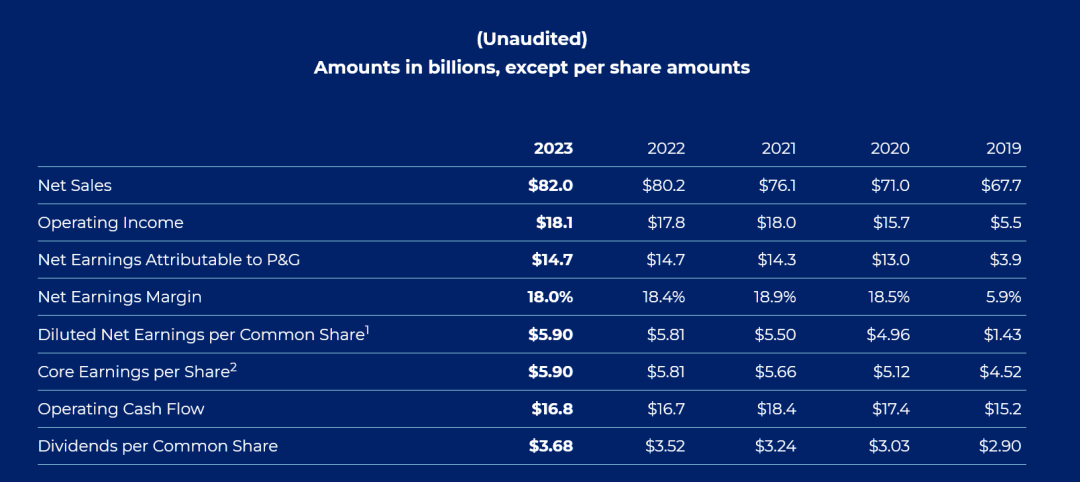Click the $82.0 Net Sales value
The image size is (1080, 482).
tap(551, 185)
